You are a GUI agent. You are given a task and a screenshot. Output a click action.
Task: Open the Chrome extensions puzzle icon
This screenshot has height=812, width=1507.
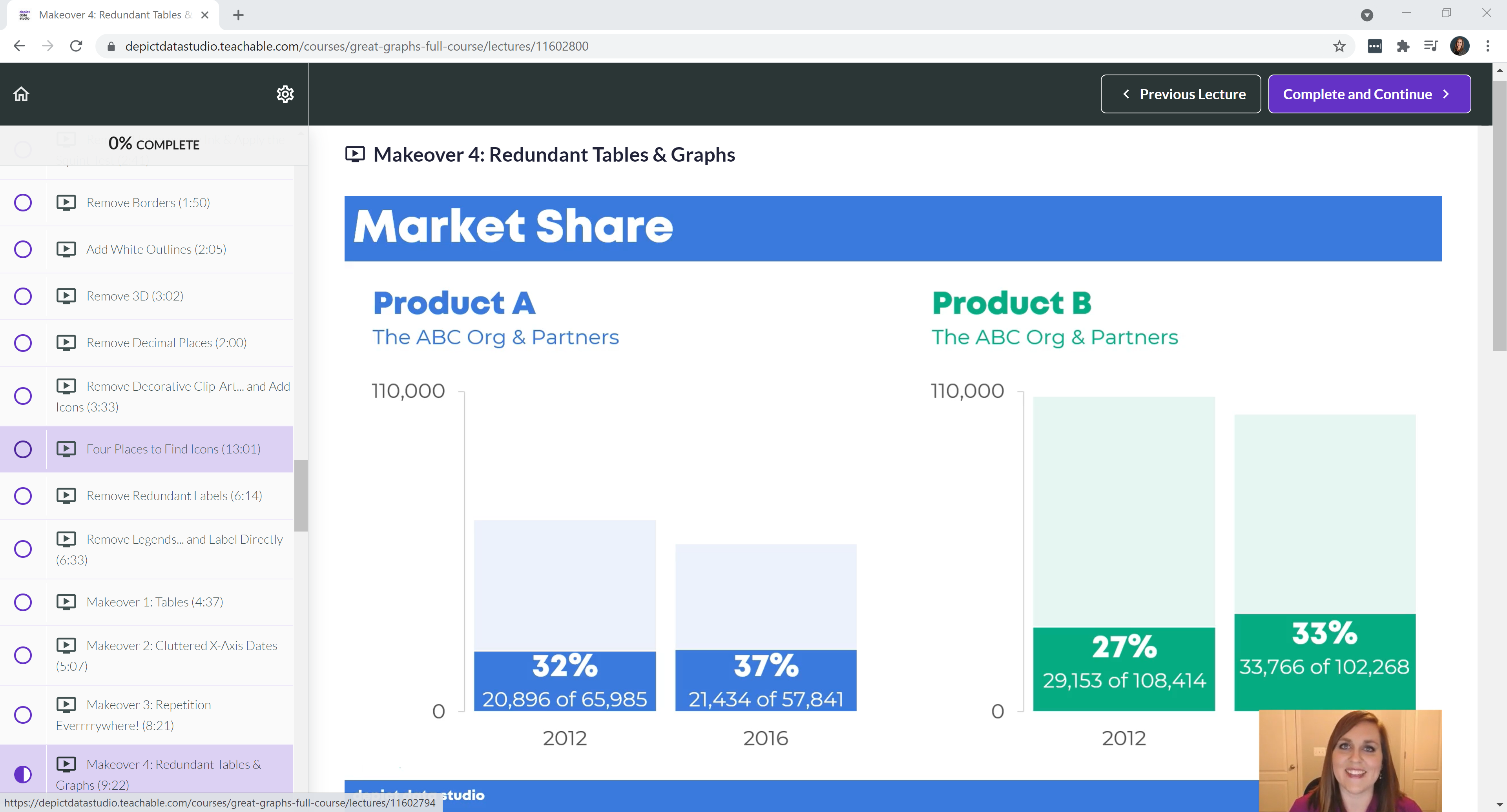[1403, 46]
